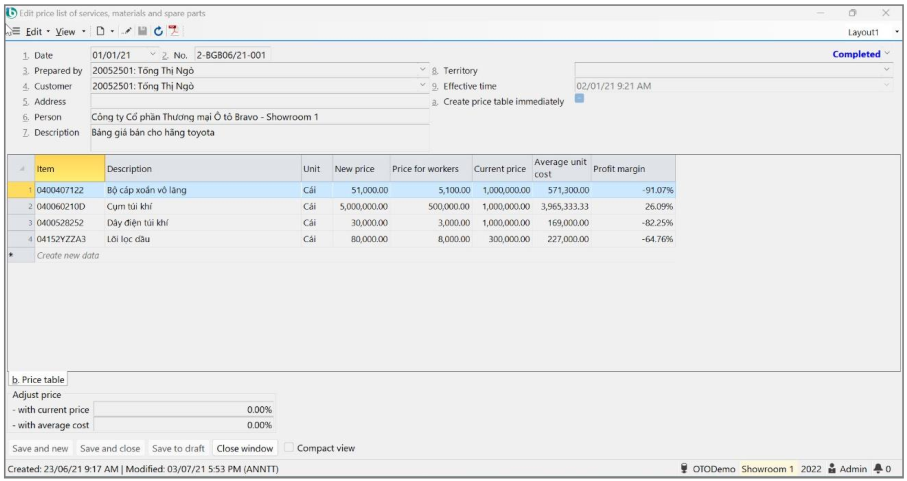Viewport: 907px width, 481px height.
Task: Toggle the Create price table immediately checkbox
Action: [579, 99]
